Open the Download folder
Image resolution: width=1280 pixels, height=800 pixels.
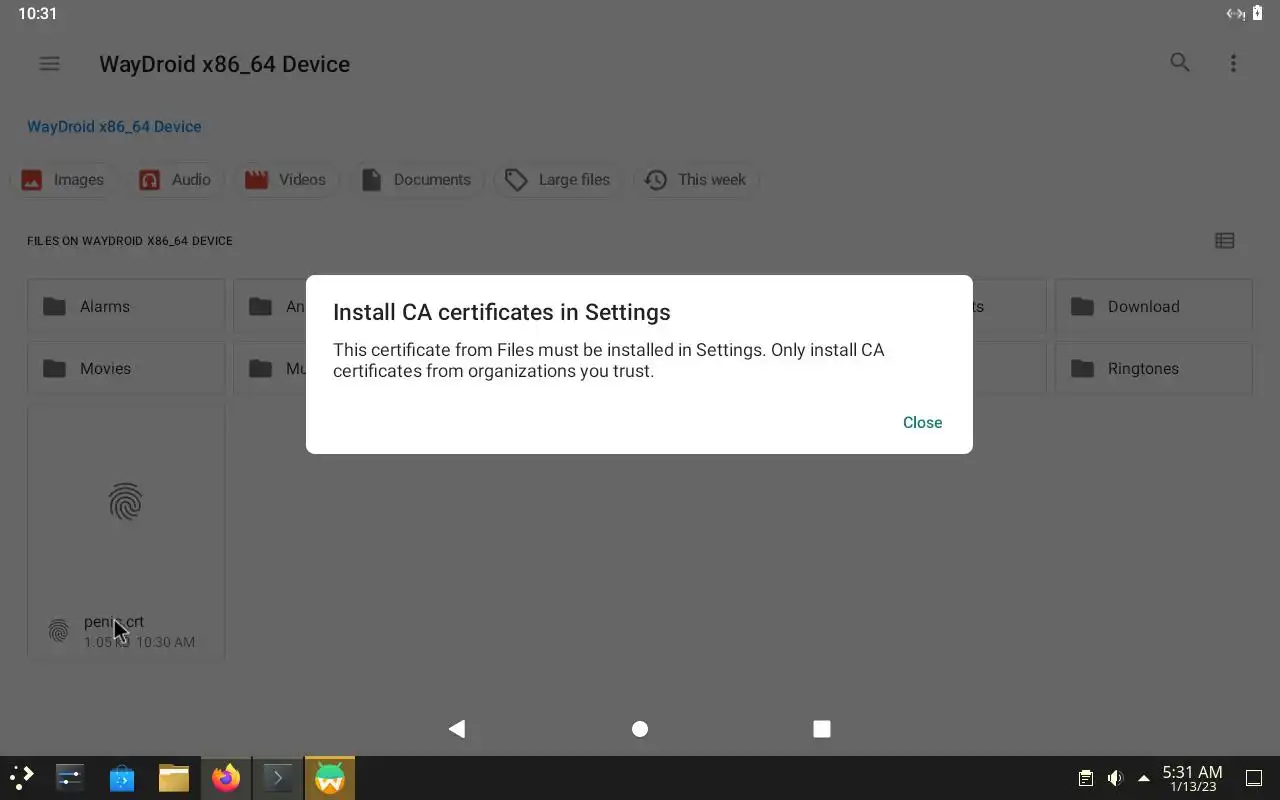pyautogui.click(x=1153, y=307)
